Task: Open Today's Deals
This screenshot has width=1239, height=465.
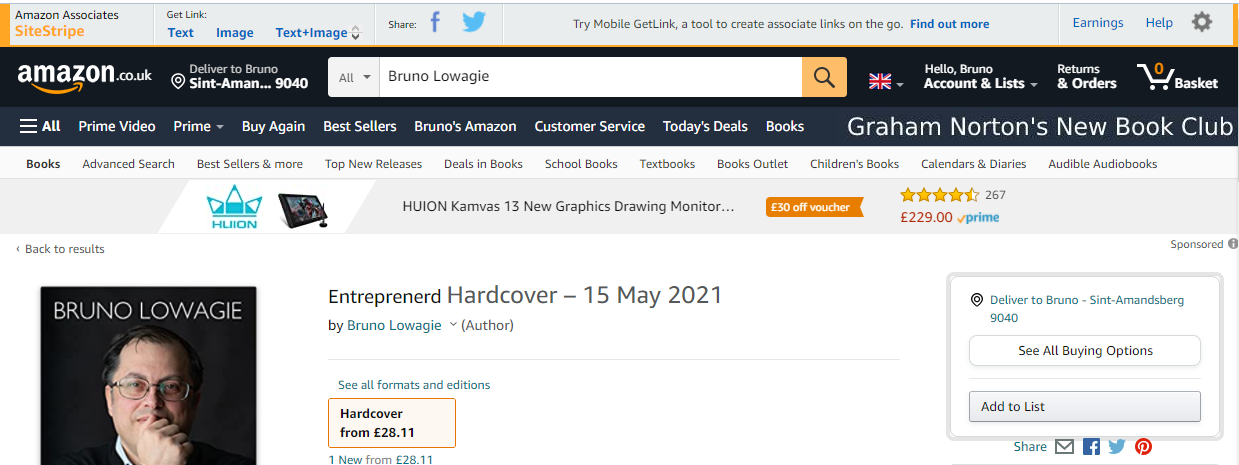Action: coord(705,126)
